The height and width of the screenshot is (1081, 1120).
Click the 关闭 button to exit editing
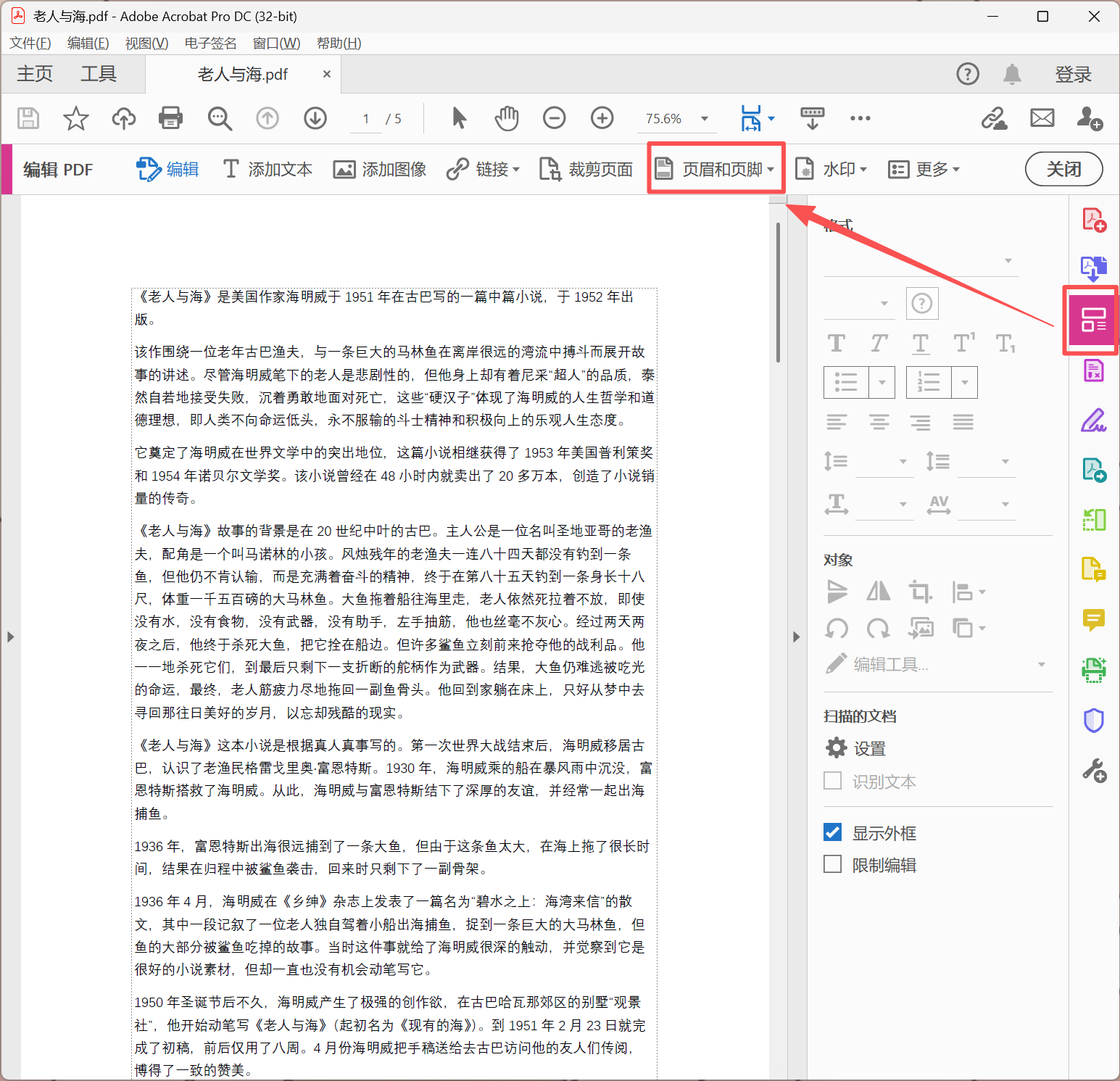(1063, 169)
